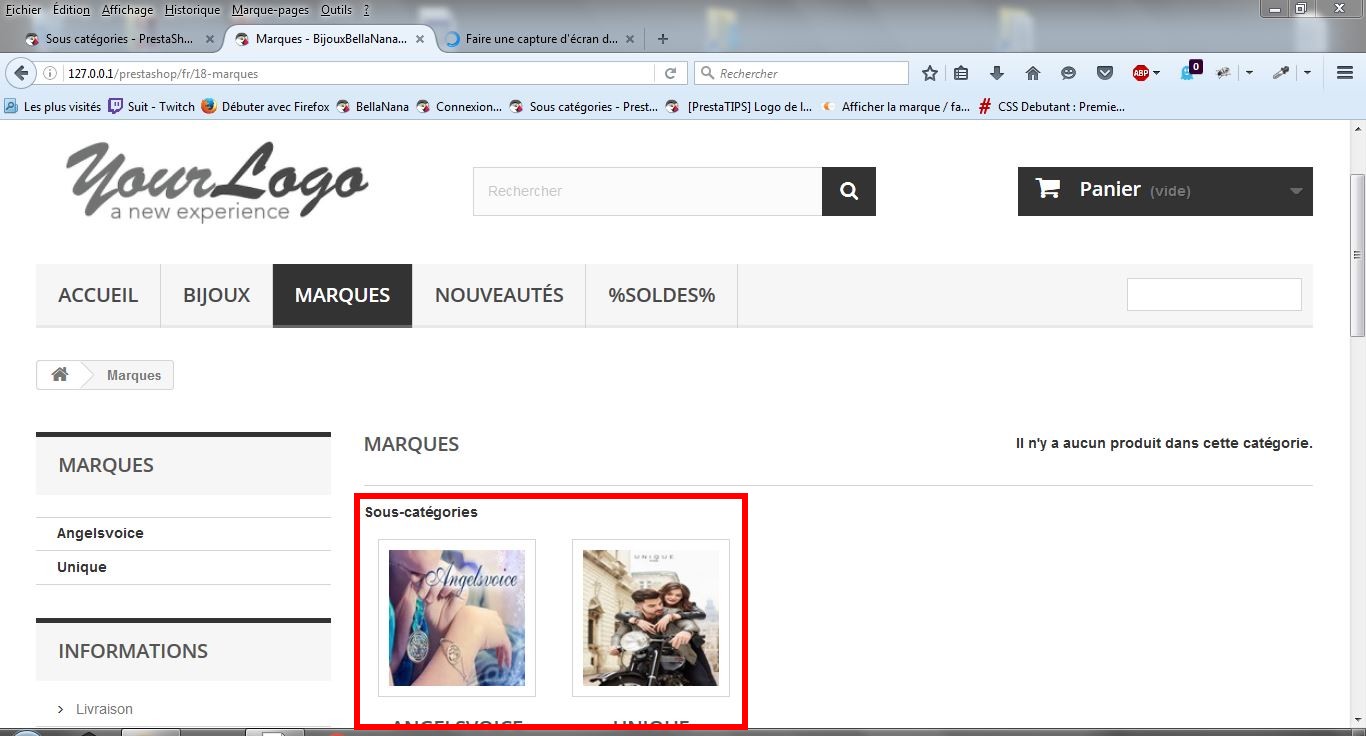
Task: Close the 'Marques - BijouxBellaNana' tab
Action: pos(420,39)
